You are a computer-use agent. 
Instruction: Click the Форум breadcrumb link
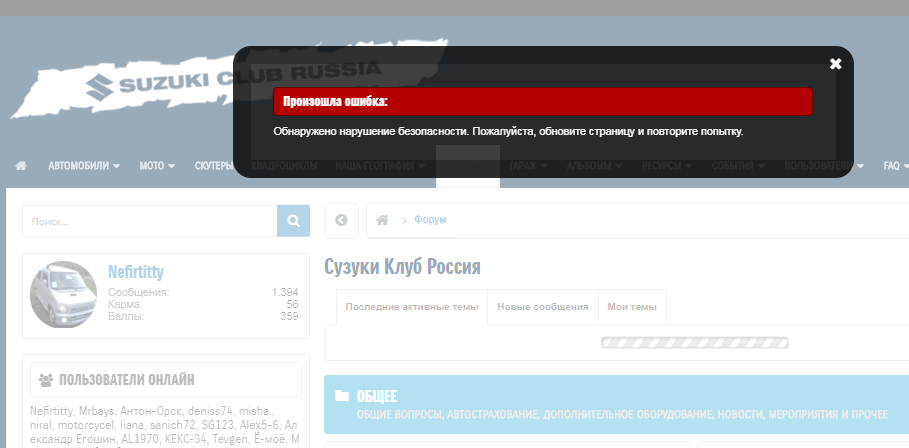(430, 220)
